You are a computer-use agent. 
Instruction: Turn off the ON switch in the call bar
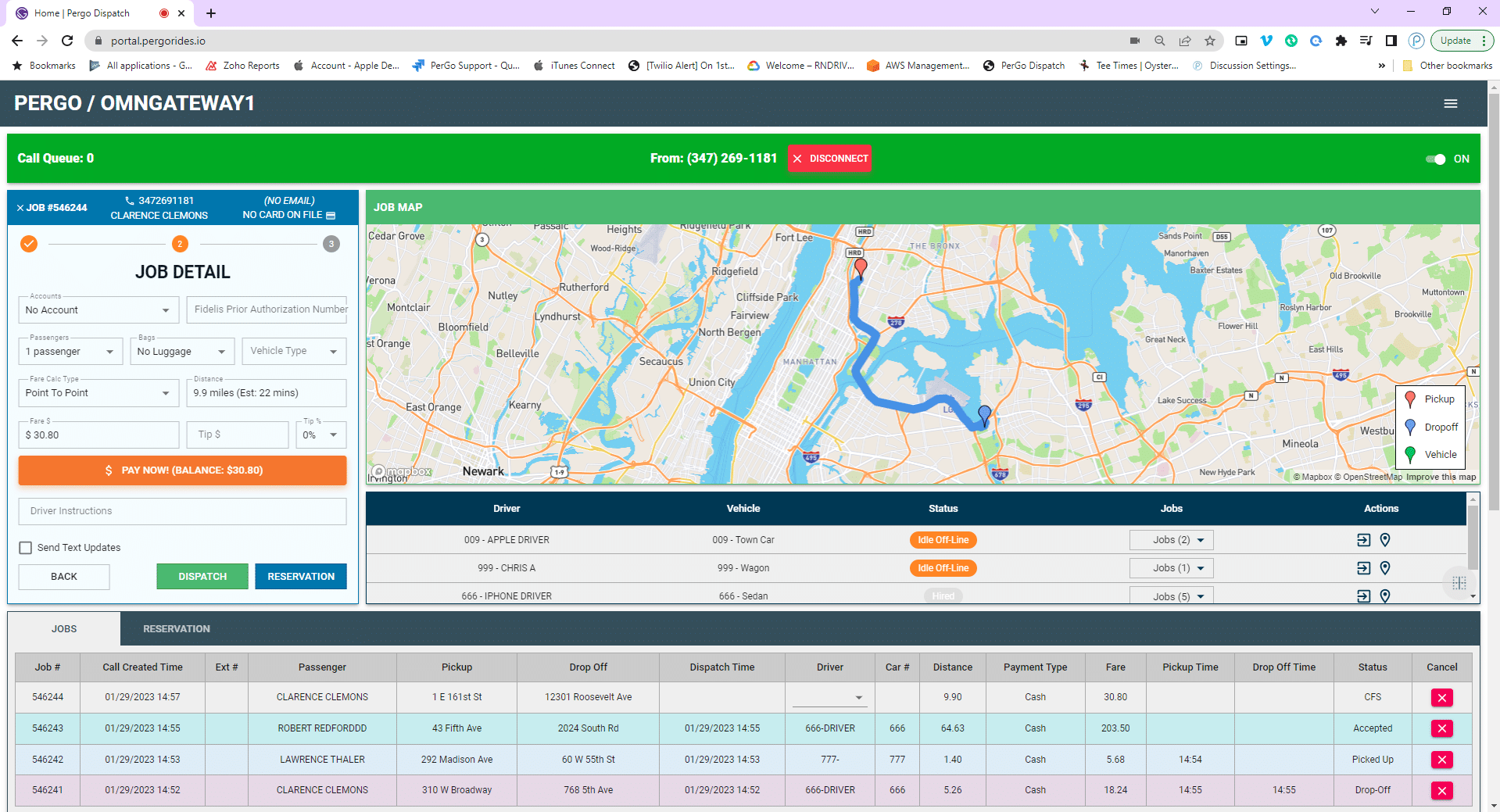(x=1437, y=159)
